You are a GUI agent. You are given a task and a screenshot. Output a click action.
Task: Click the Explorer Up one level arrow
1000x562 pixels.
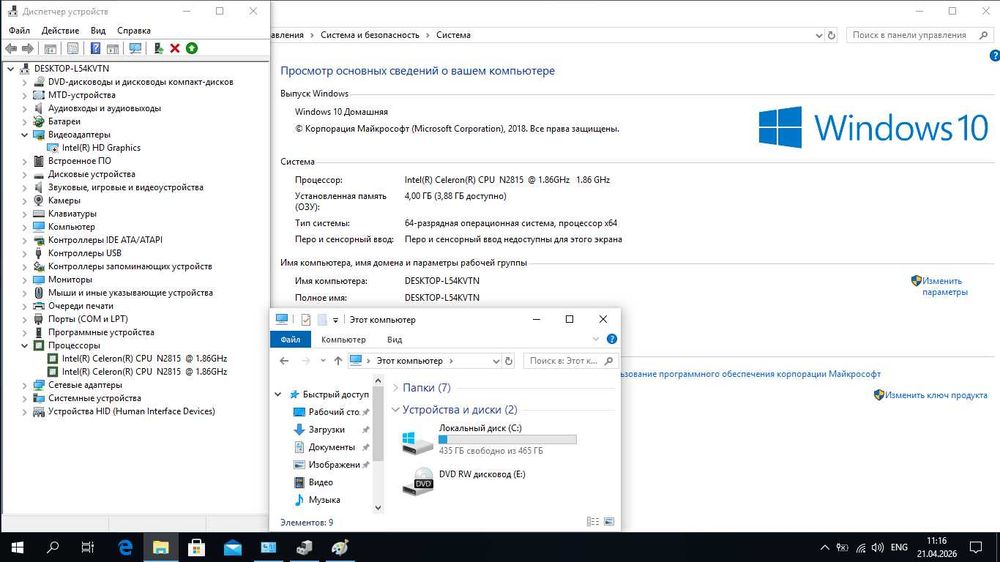click(x=338, y=361)
